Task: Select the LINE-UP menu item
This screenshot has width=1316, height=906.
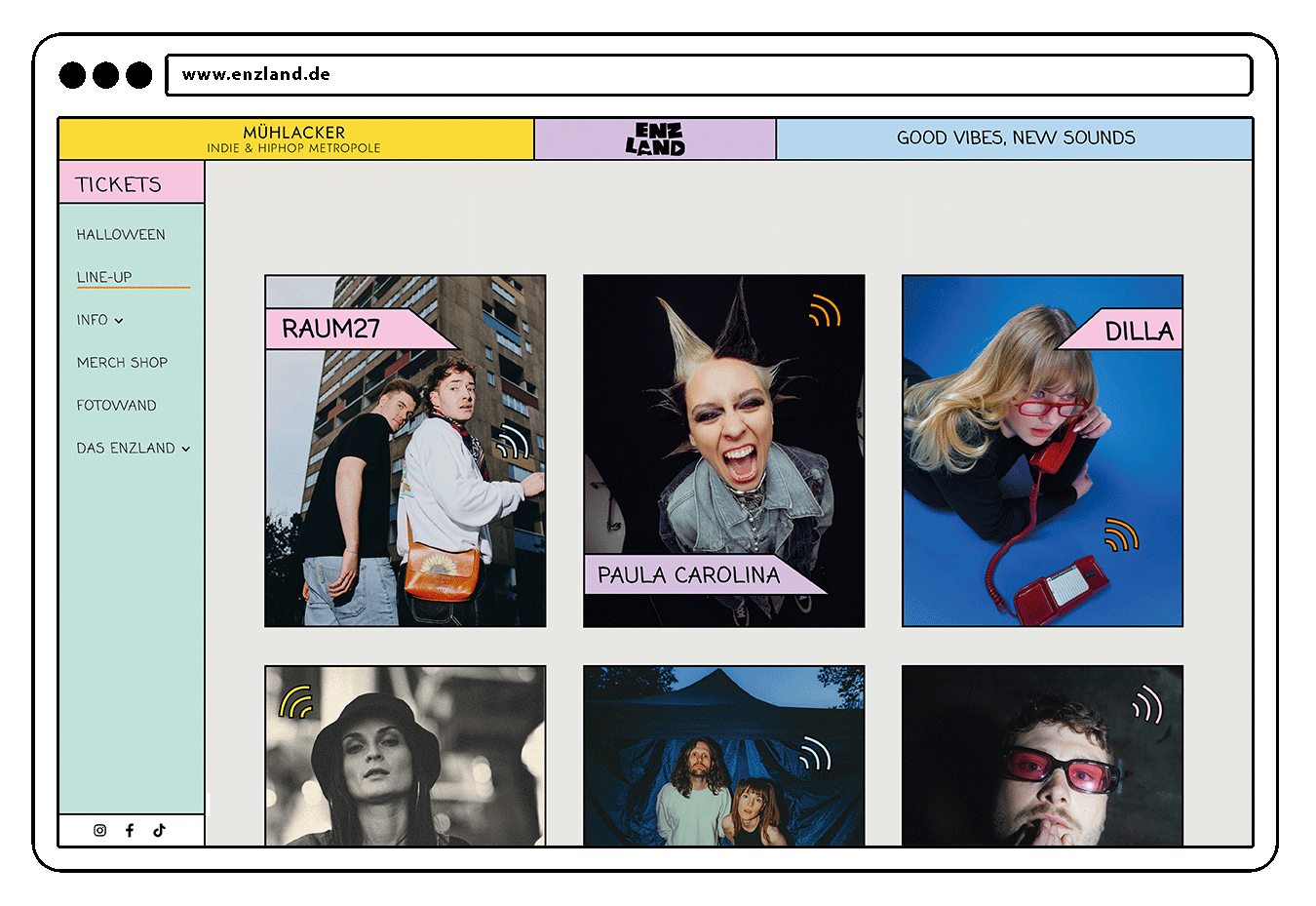Action: point(104,277)
